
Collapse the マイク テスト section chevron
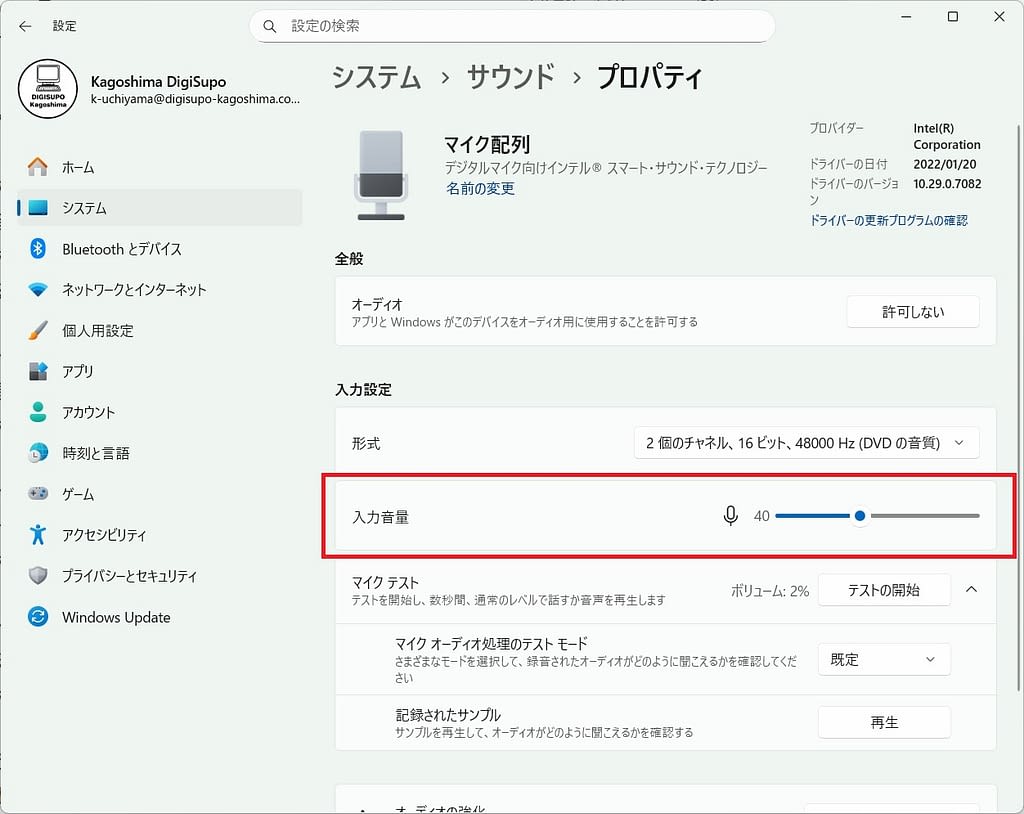971,590
